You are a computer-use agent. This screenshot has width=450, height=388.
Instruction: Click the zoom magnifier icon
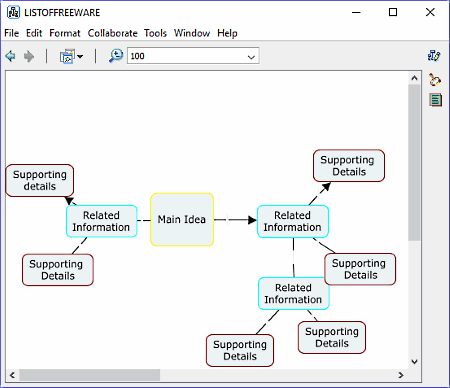pos(116,56)
